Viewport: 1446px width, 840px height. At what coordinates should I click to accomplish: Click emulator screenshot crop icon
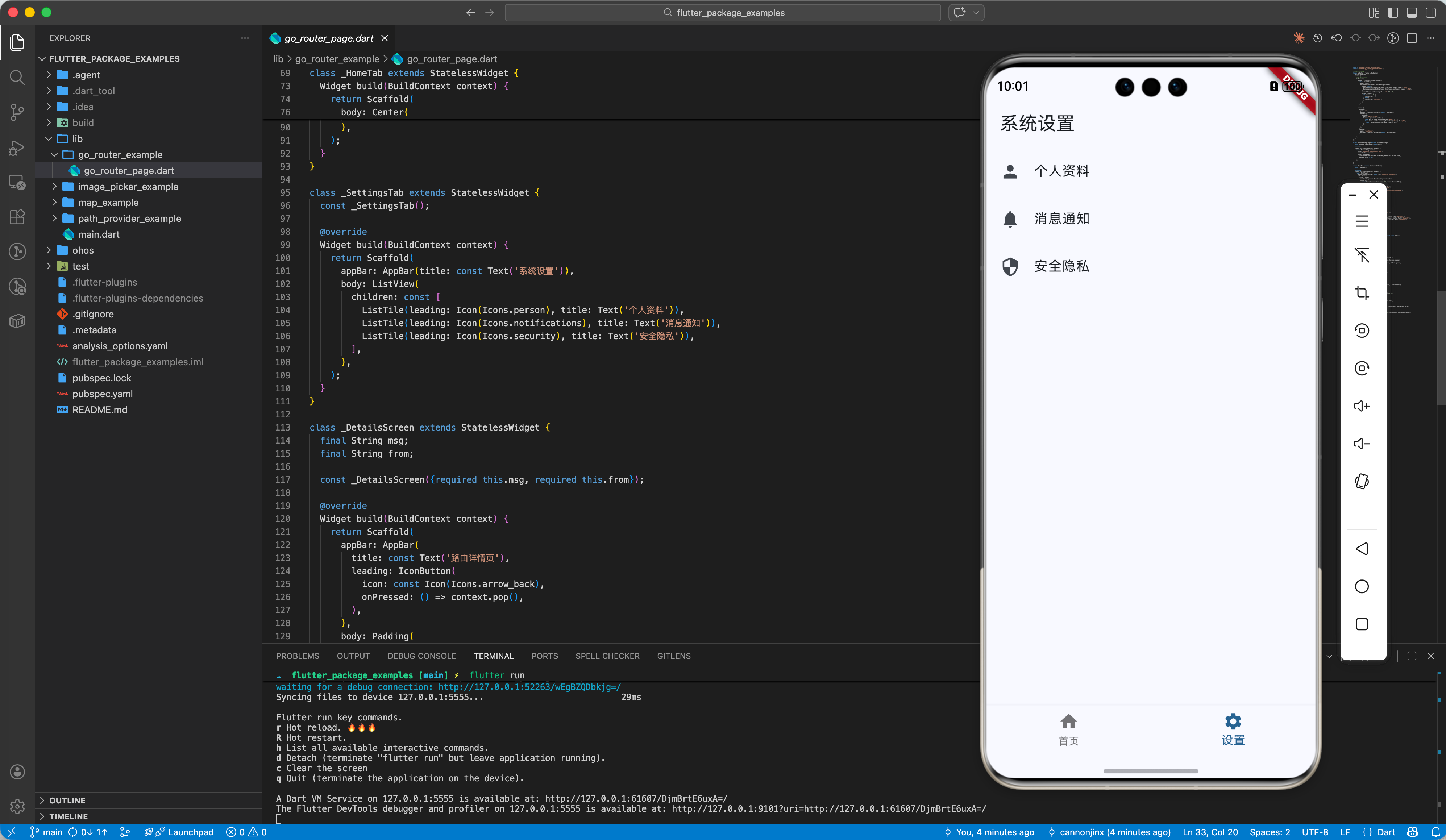[x=1362, y=293]
